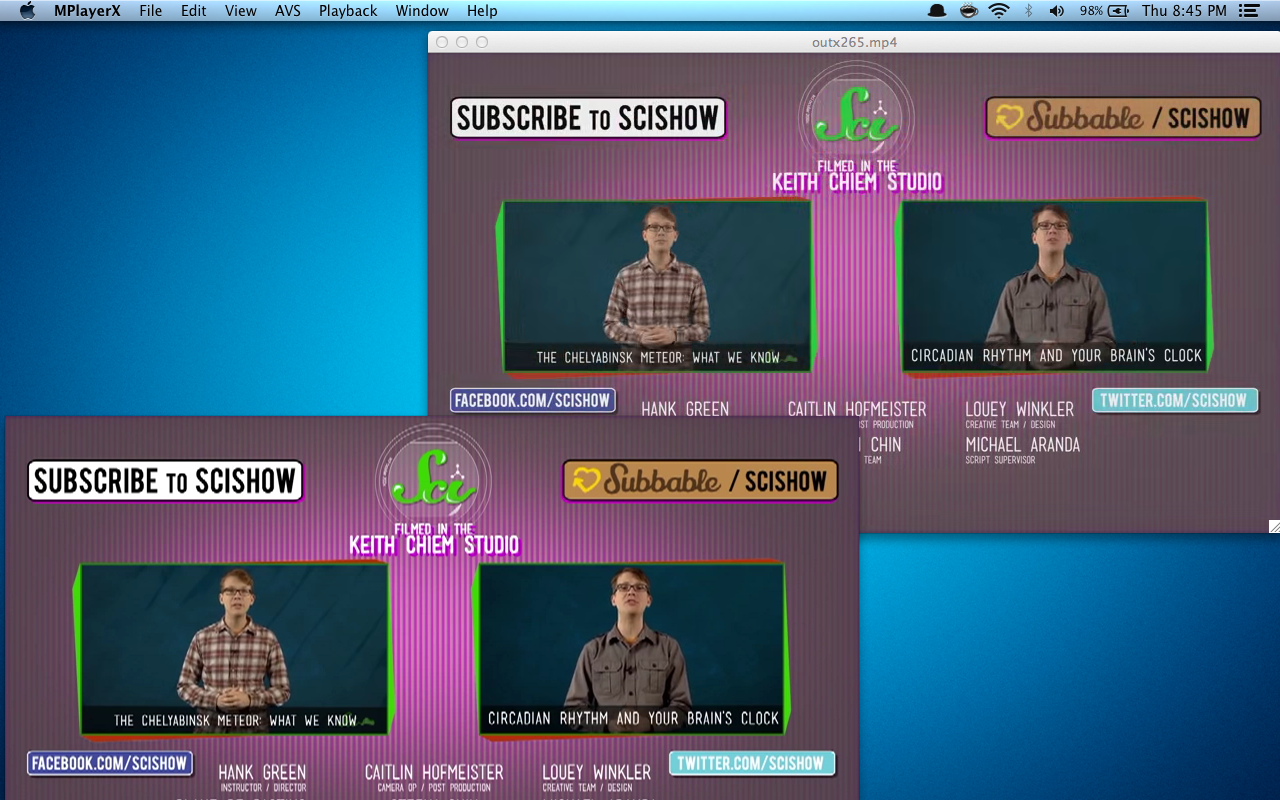Viewport: 1280px width, 800px height.
Task: Open the Playback menu
Action: (x=348, y=11)
